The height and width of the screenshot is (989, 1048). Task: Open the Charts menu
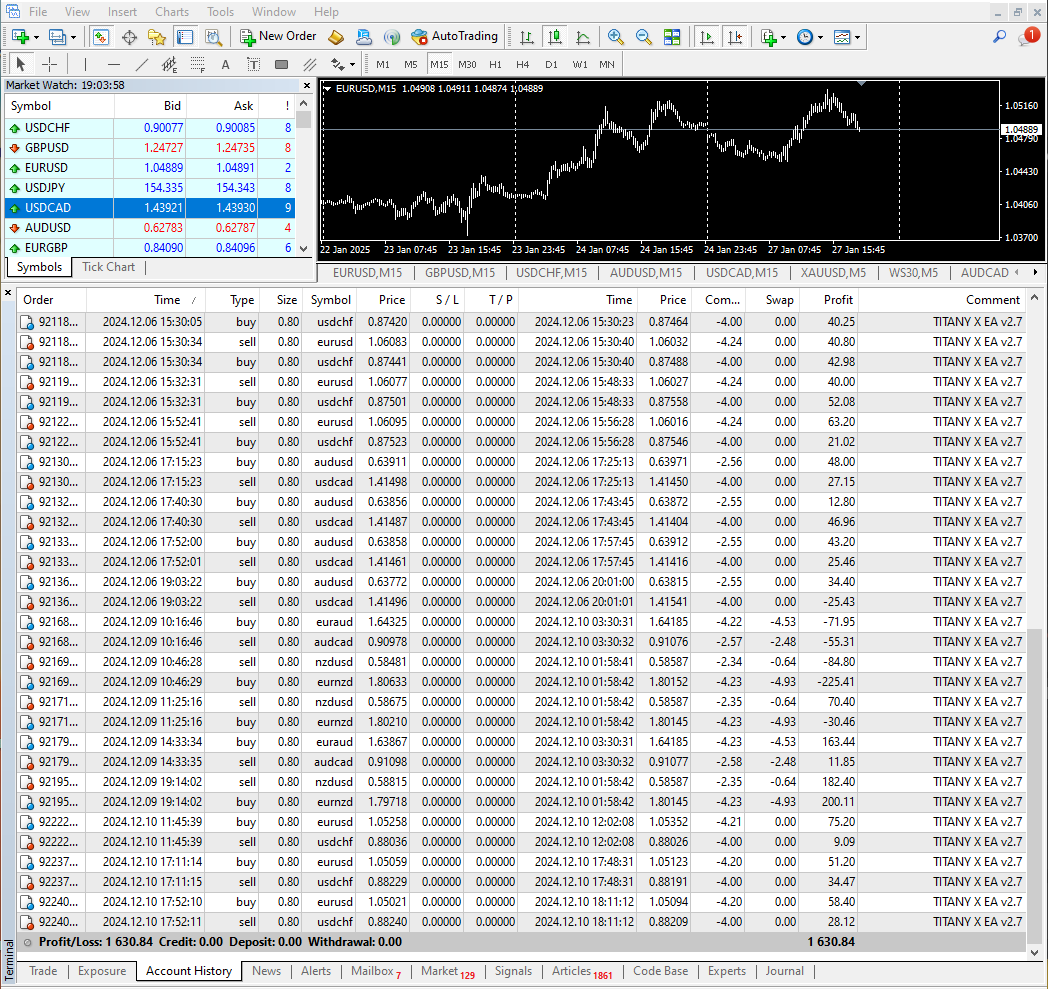(172, 12)
